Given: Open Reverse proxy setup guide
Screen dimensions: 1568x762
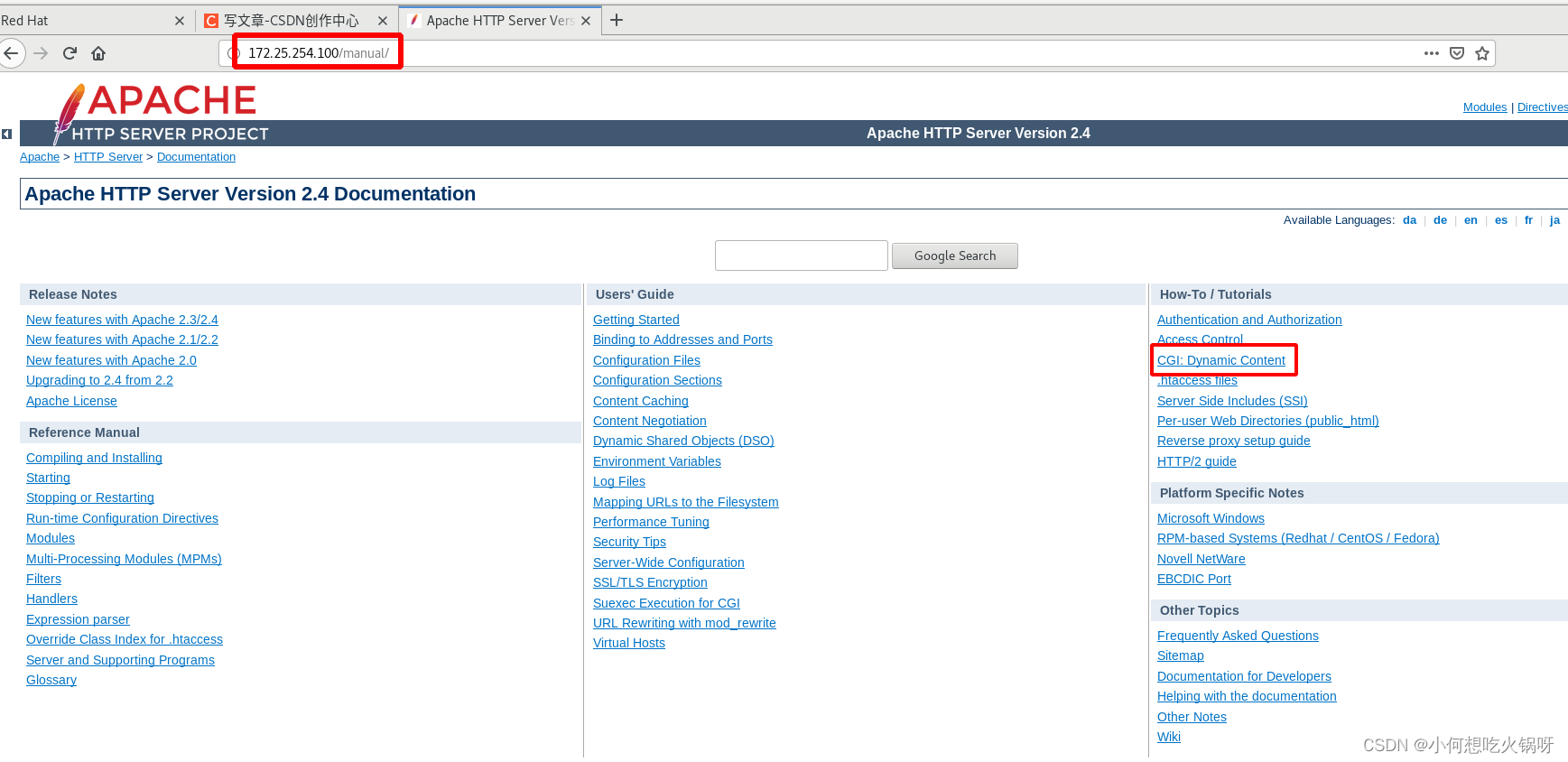Looking at the screenshot, I should coord(1234,441).
